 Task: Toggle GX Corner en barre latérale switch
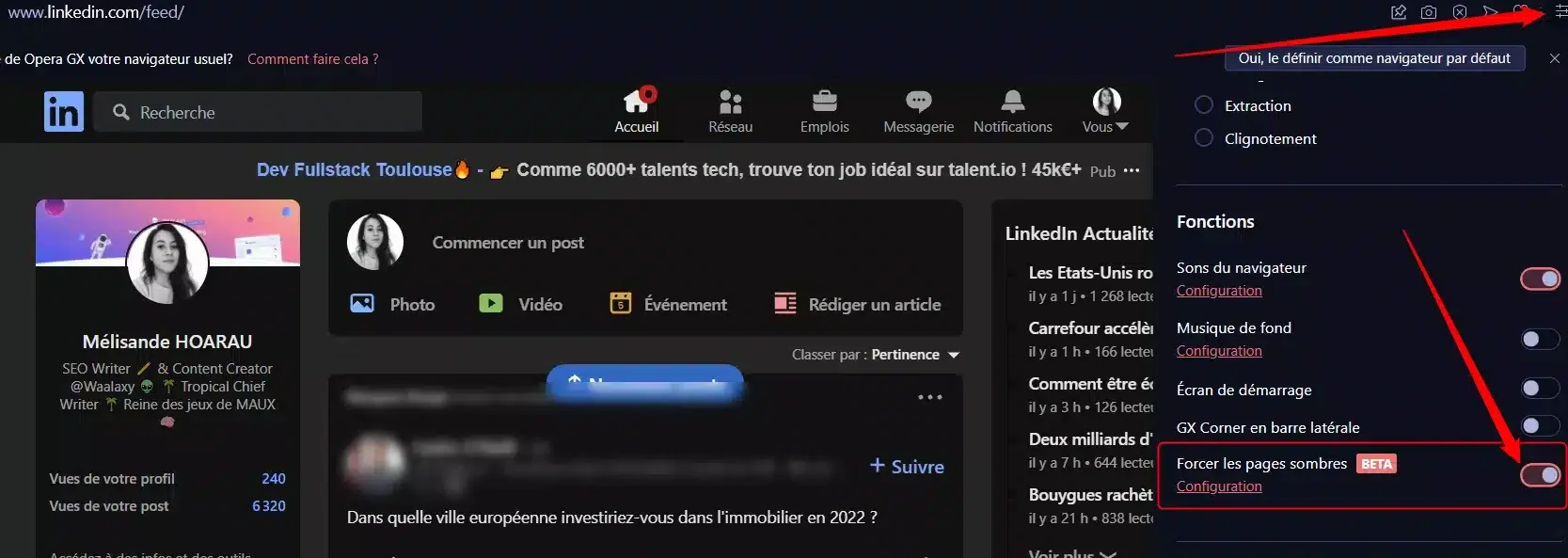pos(1541,425)
